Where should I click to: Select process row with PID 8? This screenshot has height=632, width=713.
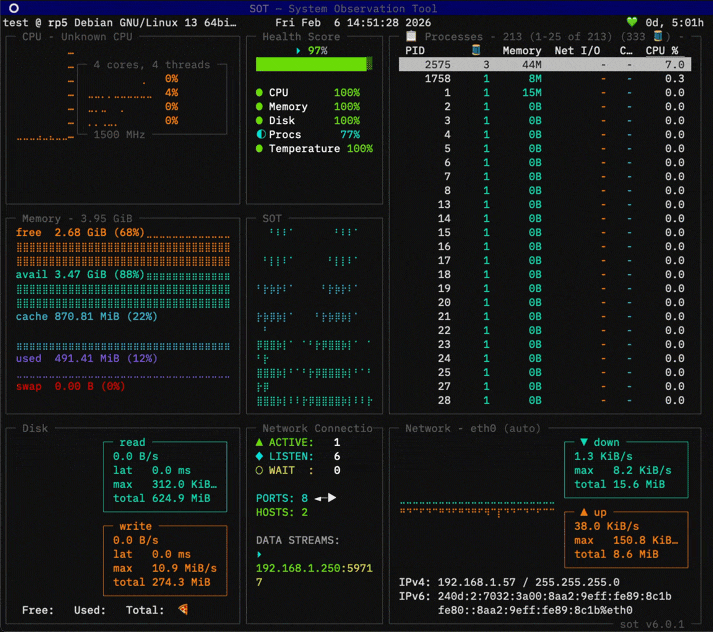pos(545,191)
